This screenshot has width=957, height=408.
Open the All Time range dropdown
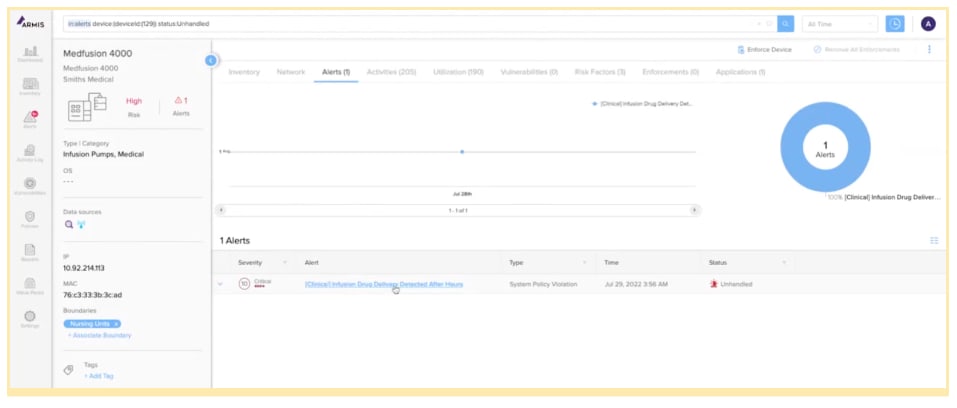tap(840, 24)
